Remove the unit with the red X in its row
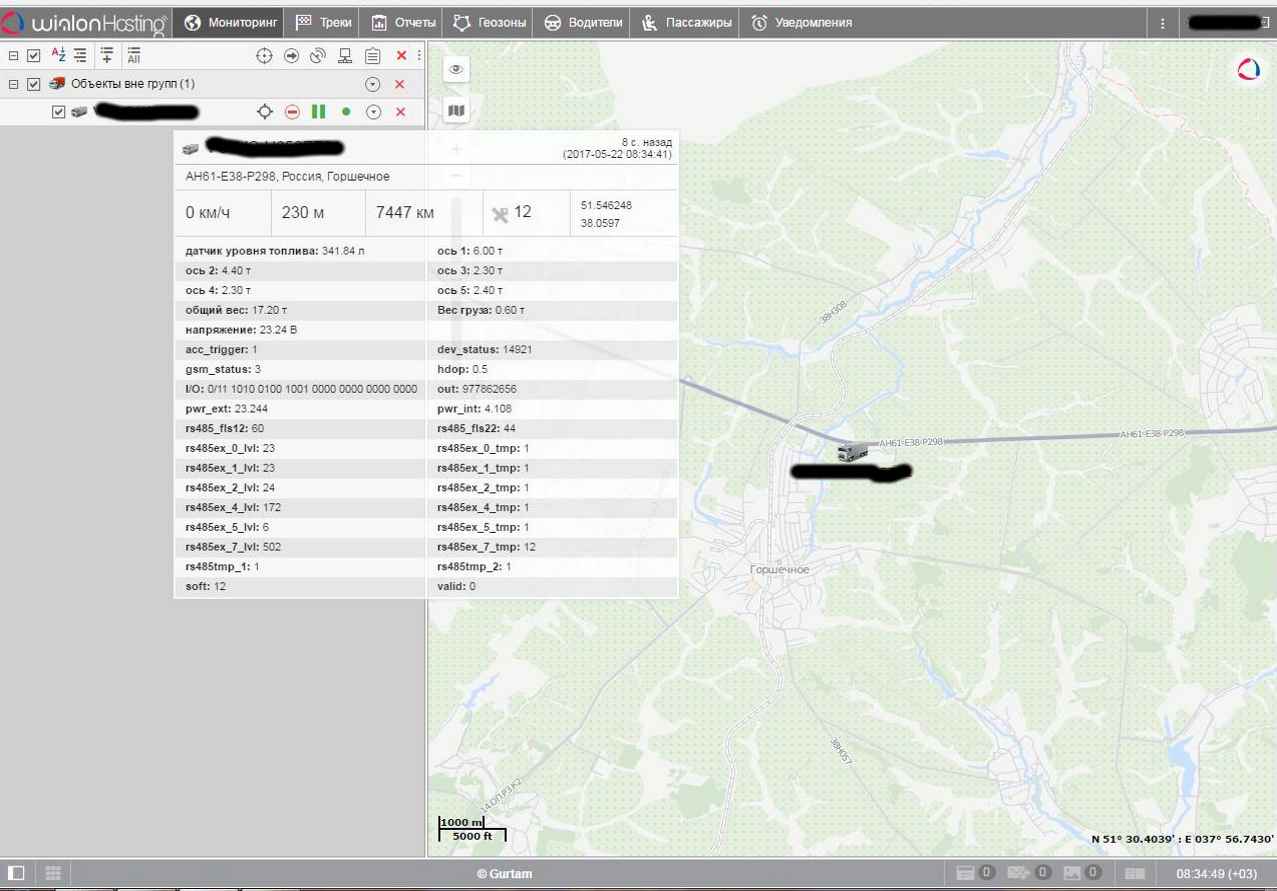This screenshot has height=891, width=1277. tap(401, 112)
